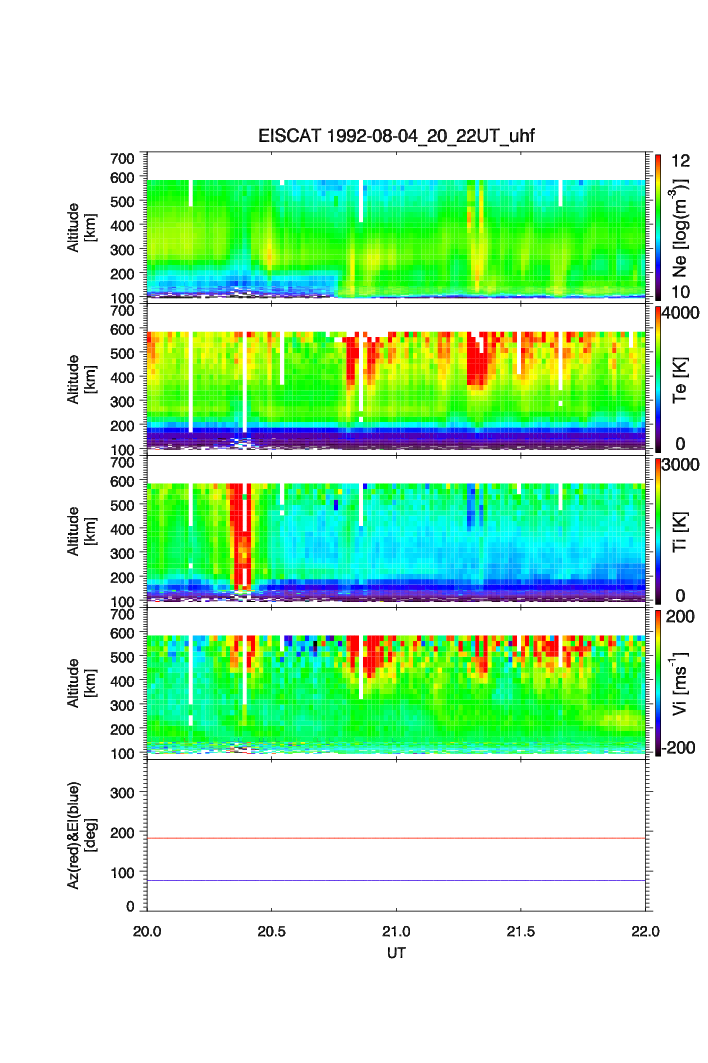Click the 100 tick on Az/El axis

point(122,873)
